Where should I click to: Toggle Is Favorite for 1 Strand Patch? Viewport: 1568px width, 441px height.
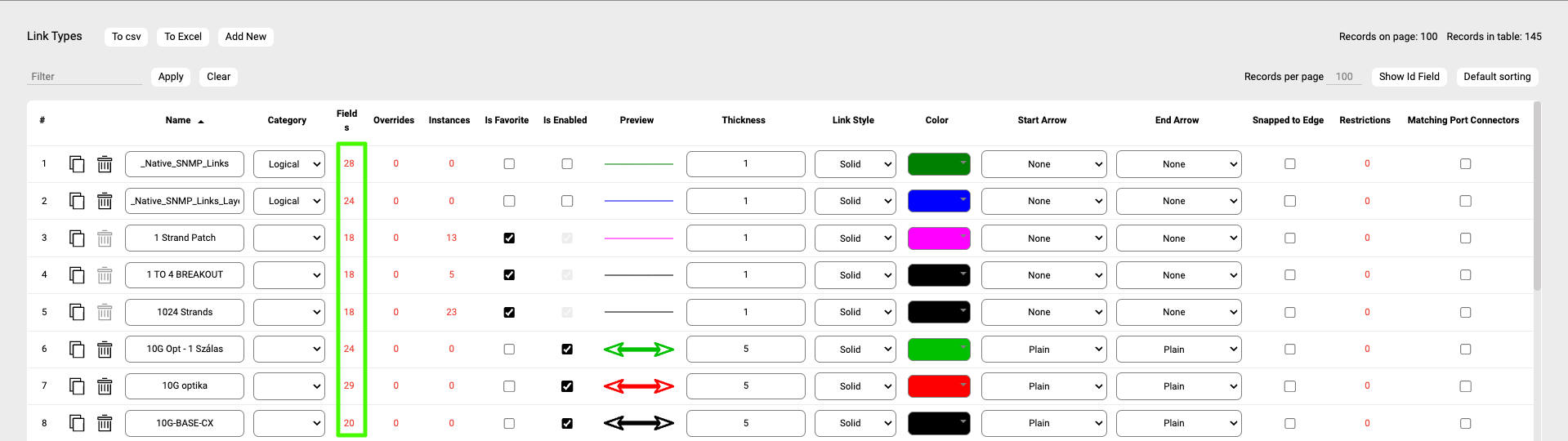(509, 238)
